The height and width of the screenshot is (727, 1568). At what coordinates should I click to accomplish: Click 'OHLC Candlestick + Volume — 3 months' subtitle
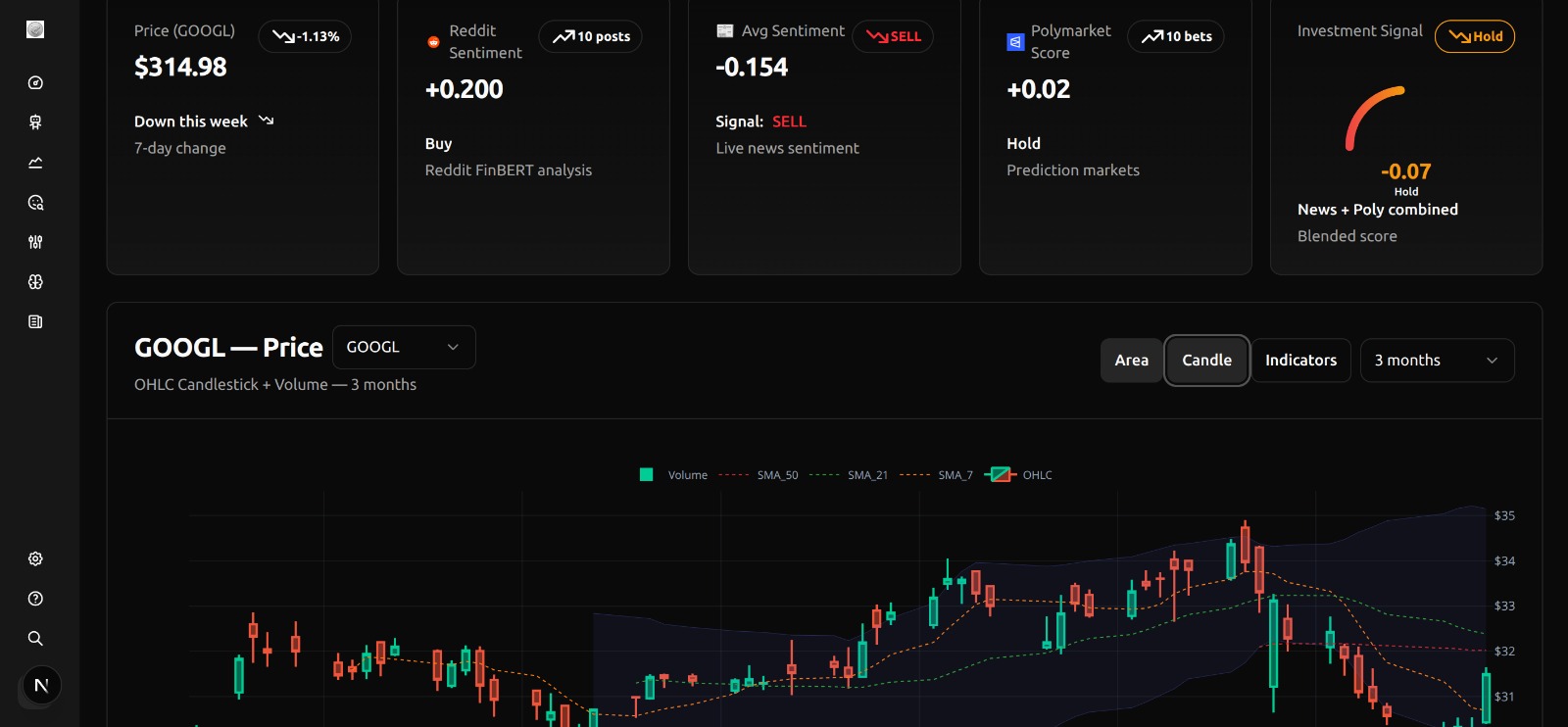pos(275,385)
